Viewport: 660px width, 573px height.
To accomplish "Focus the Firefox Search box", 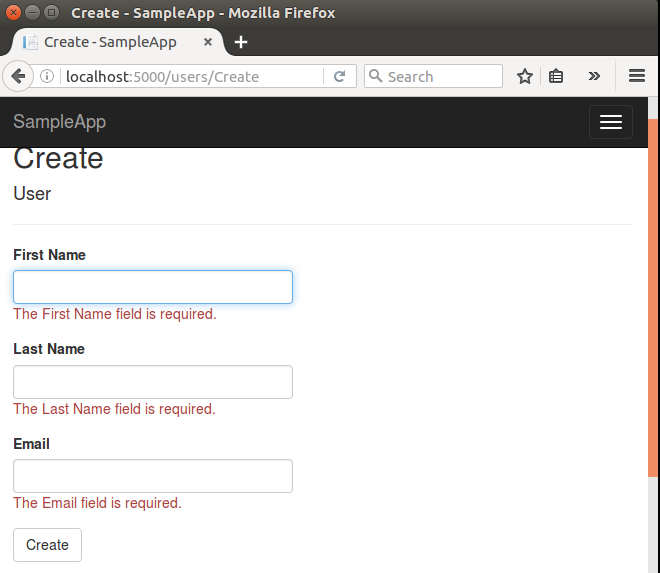I will click(440, 77).
